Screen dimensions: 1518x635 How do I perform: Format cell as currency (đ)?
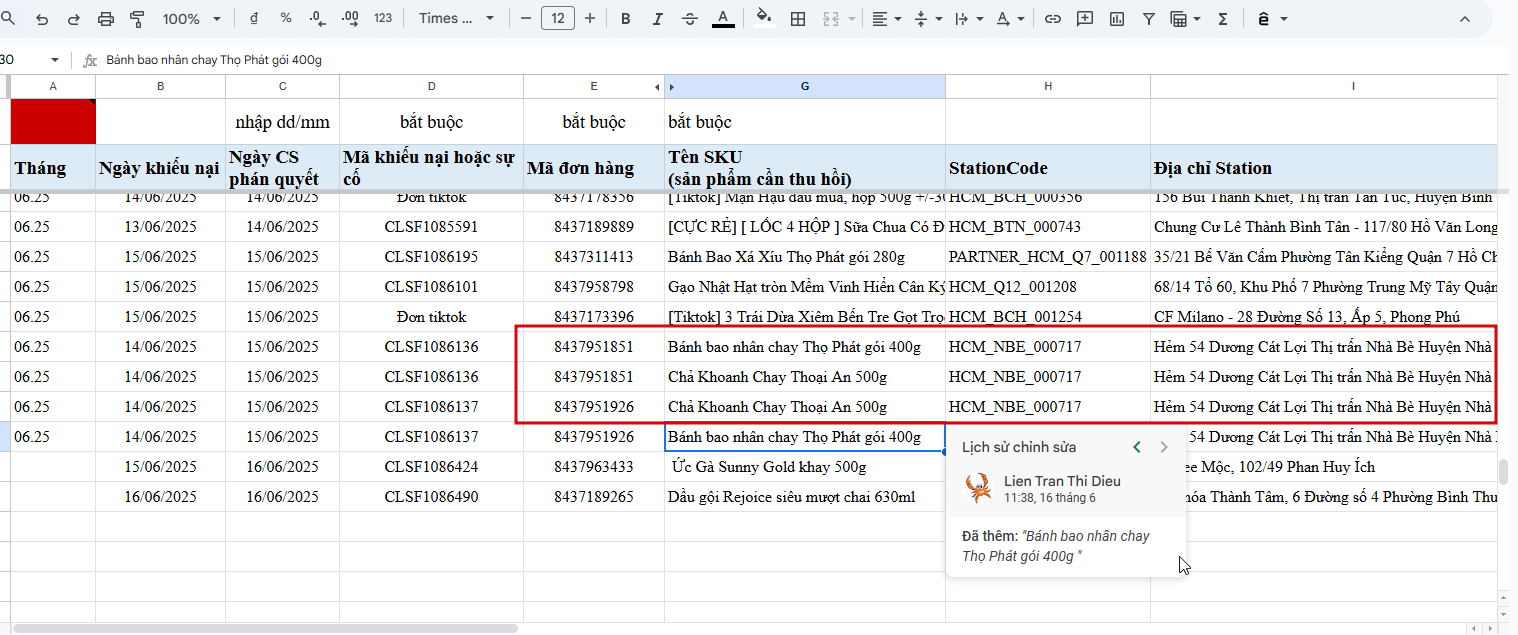pos(254,19)
